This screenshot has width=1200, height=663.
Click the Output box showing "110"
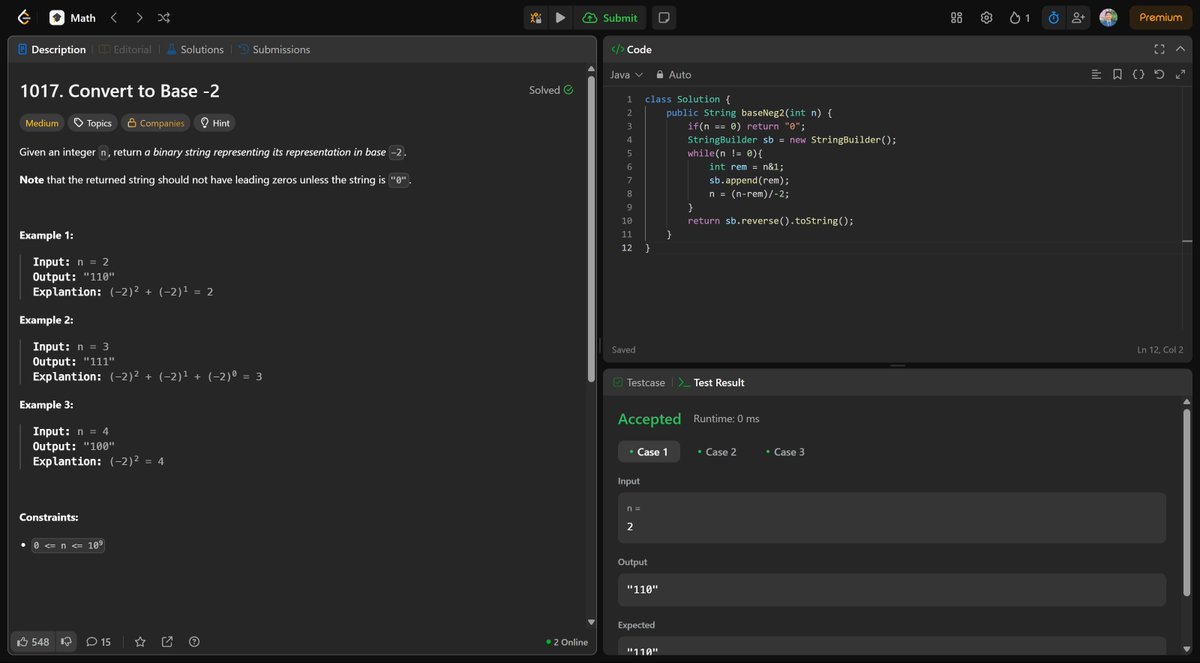point(892,590)
